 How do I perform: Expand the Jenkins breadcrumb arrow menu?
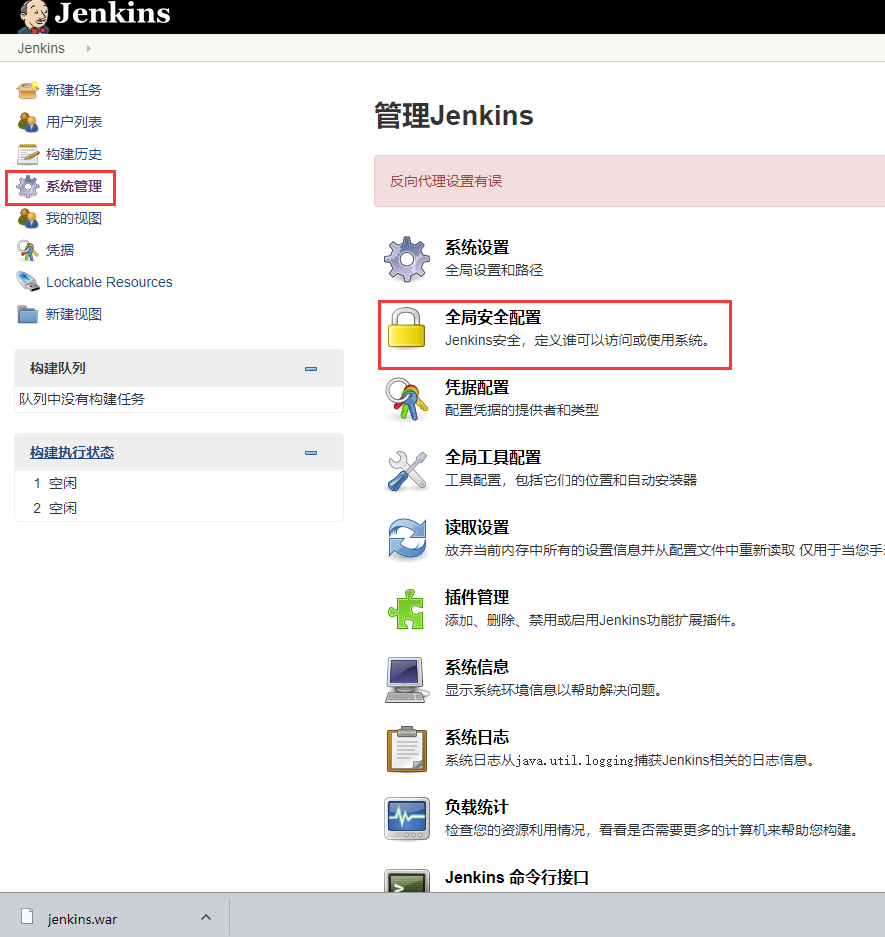88,48
